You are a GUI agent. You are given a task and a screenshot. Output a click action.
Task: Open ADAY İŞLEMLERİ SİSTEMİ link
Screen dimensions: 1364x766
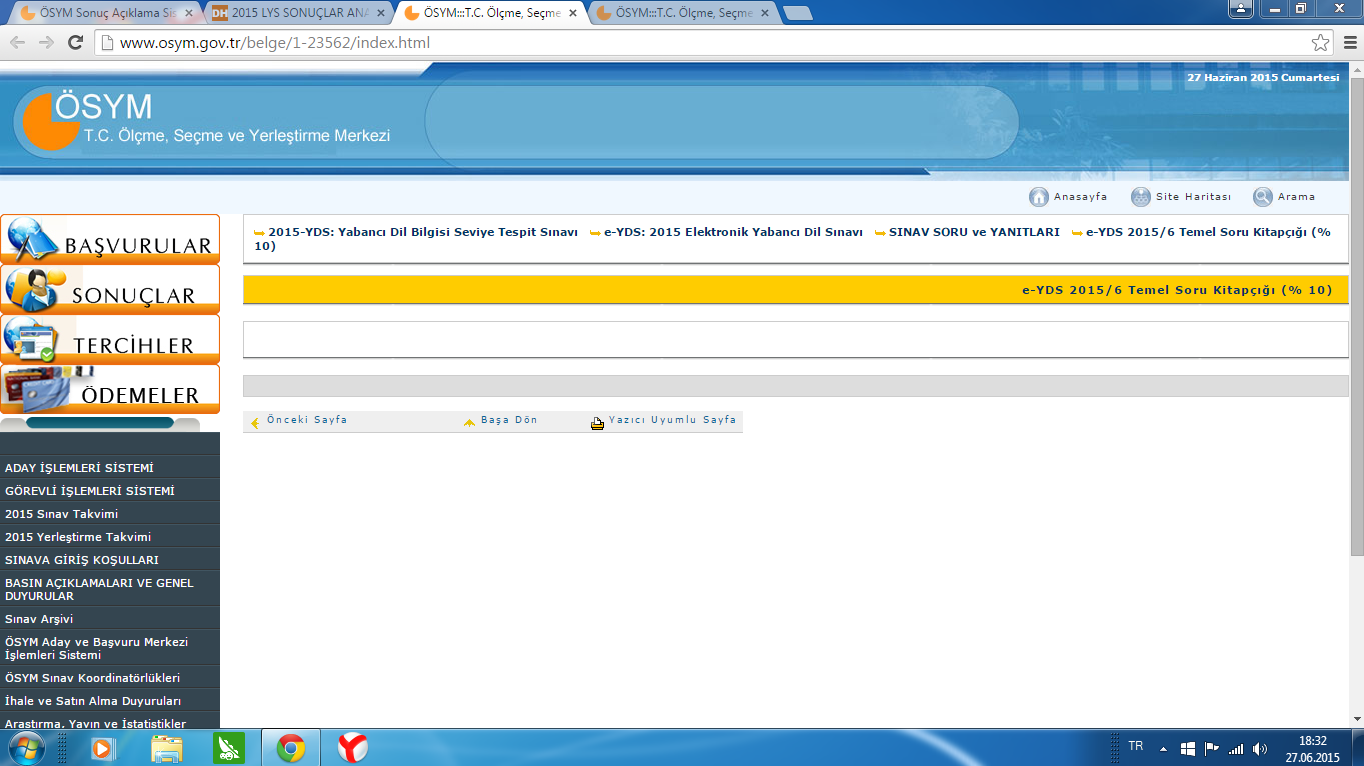pos(79,468)
